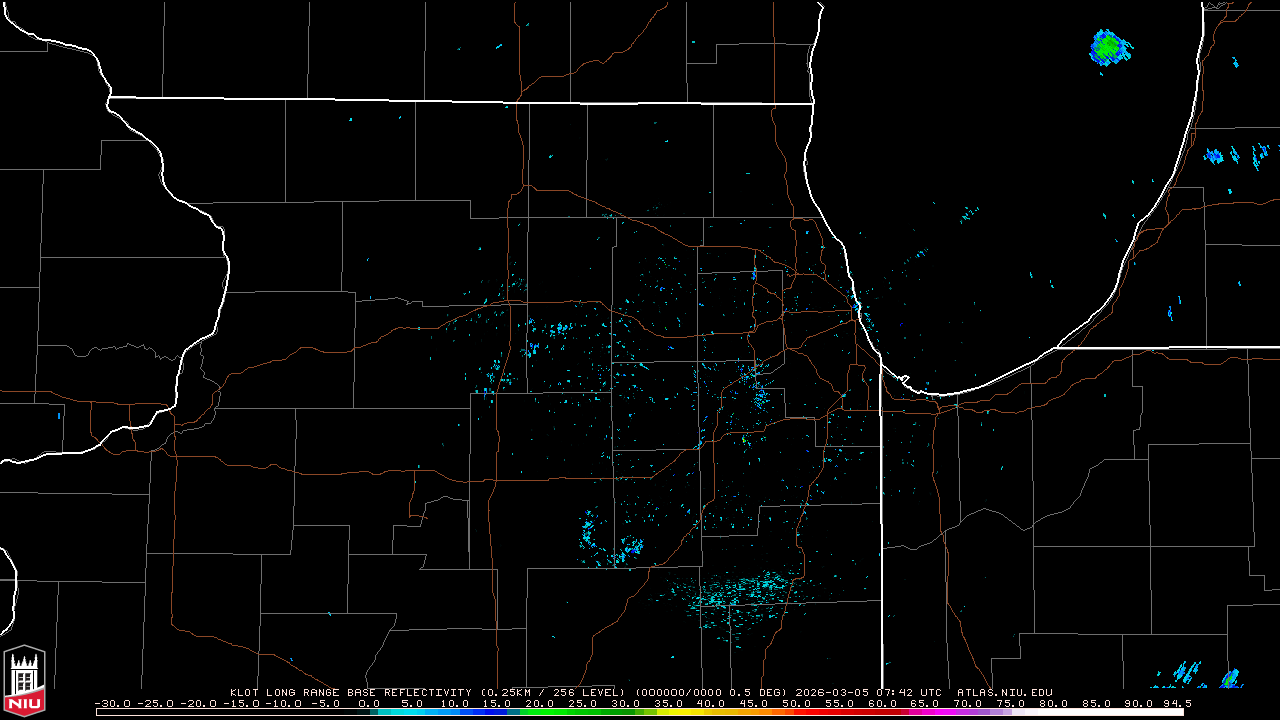The image size is (1280, 720).
Task: Click the green 20.0 dBZ segment of color scale
Action: coord(541,712)
